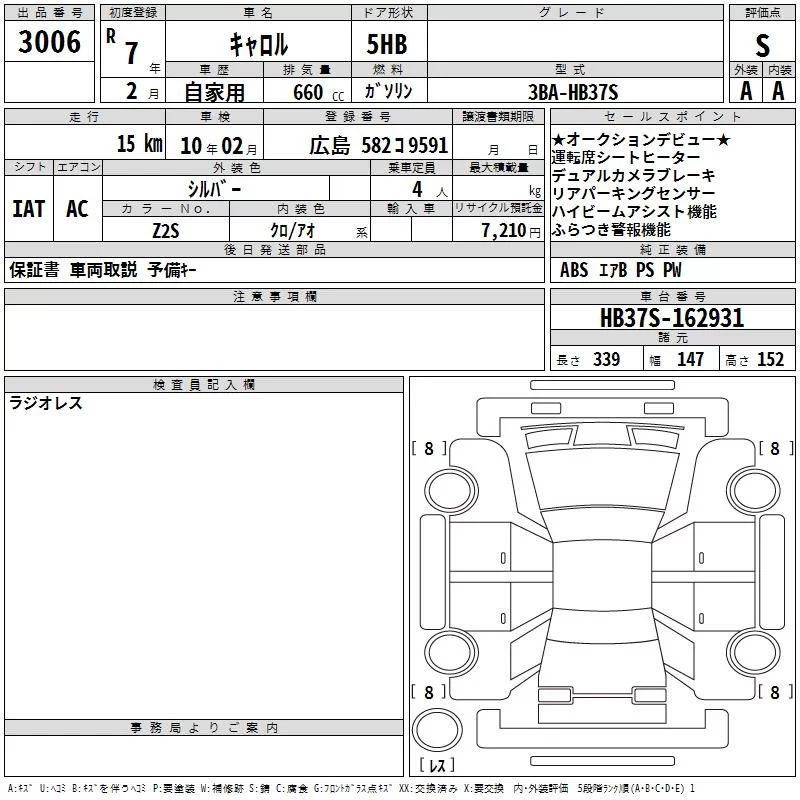Click the 注意事項欄 header
Screen dimensions: 800x800
coord(274,296)
